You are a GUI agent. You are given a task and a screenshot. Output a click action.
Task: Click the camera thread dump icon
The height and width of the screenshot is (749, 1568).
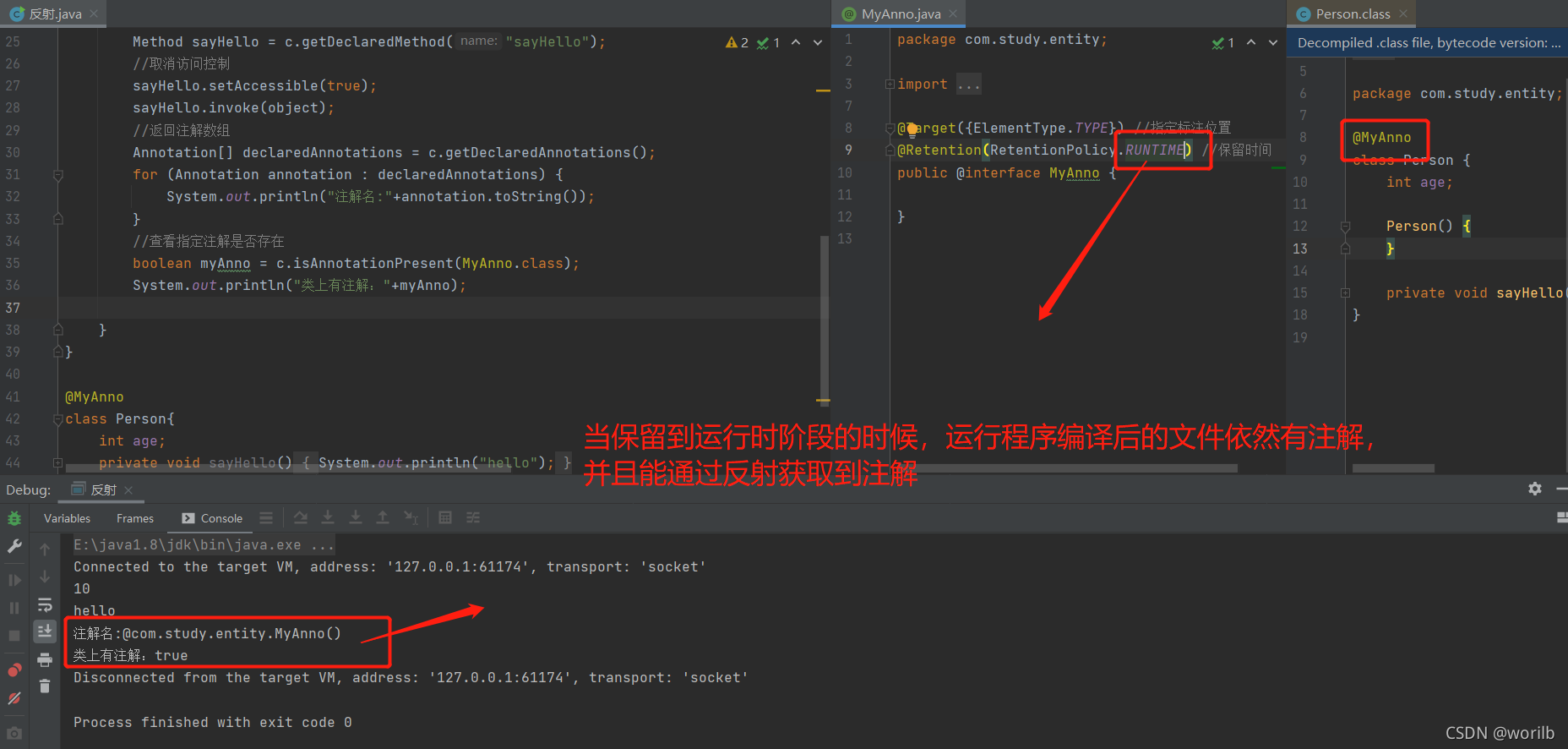tap(14, 734)
